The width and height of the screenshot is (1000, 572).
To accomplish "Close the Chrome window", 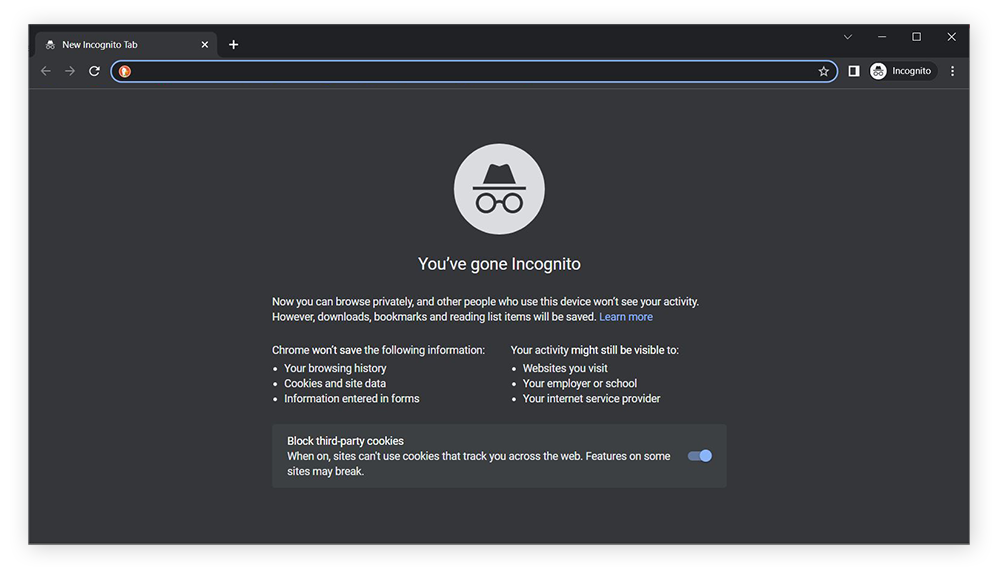I will click(x=951, y=37).
